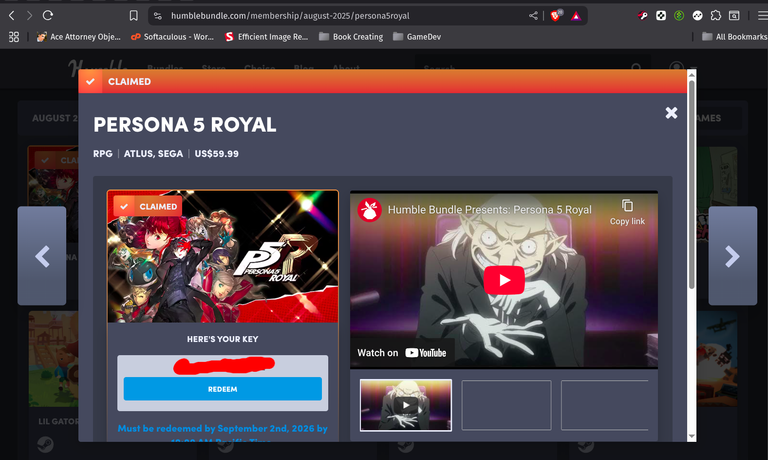Bookmark this page using the bookmark icon
Image resolution: width=768 pixels, height=460 pixels.
[133, 16]
